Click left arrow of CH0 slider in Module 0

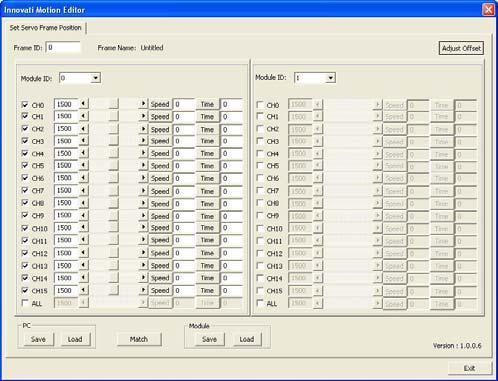click(x=83, y=104)
